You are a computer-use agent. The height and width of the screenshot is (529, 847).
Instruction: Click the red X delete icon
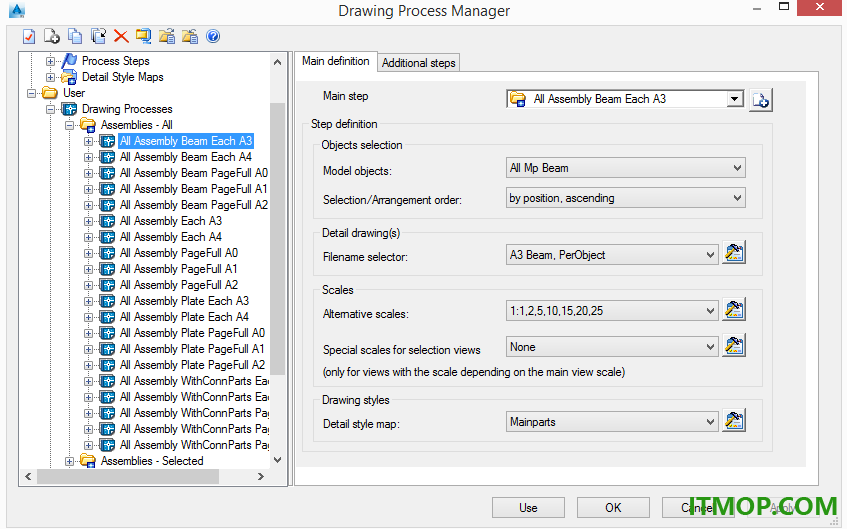(121, 36)
